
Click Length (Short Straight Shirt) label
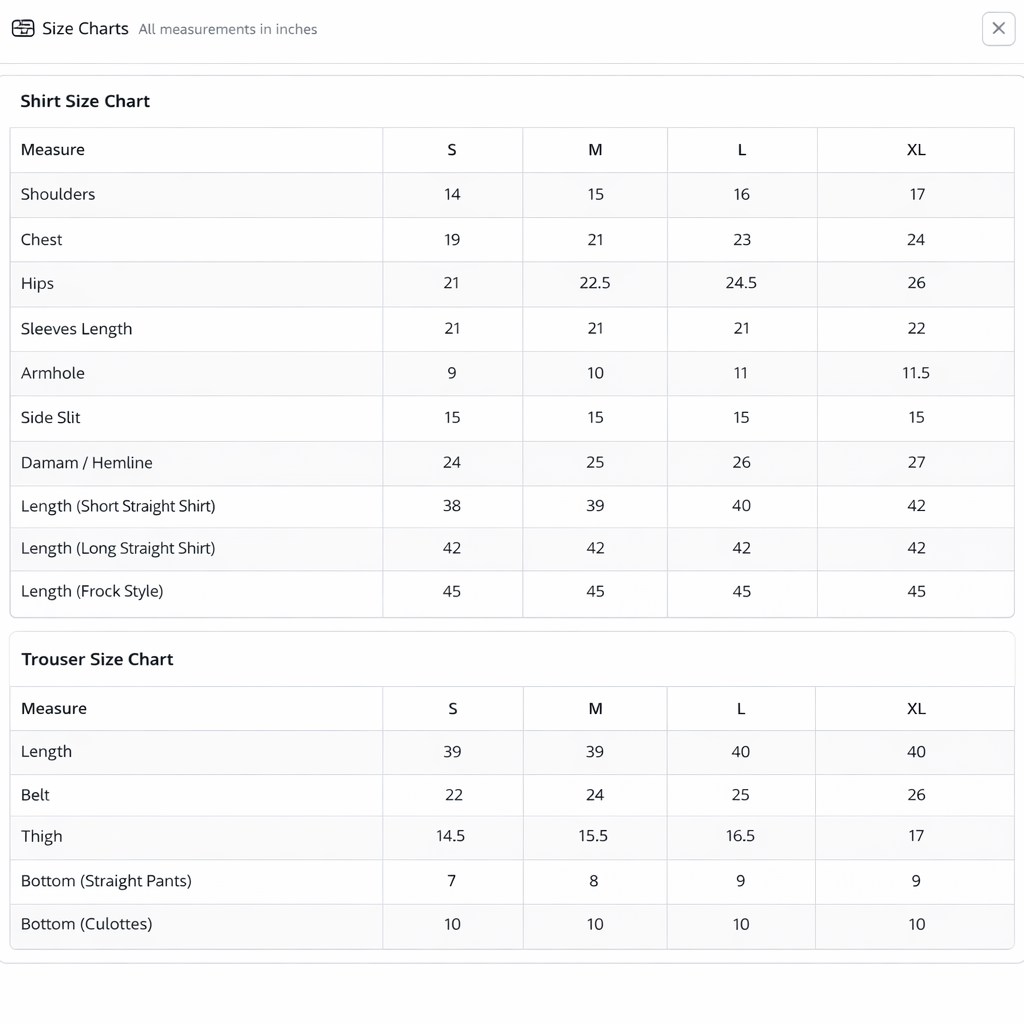pyautogui.click(x=118, y=506)
